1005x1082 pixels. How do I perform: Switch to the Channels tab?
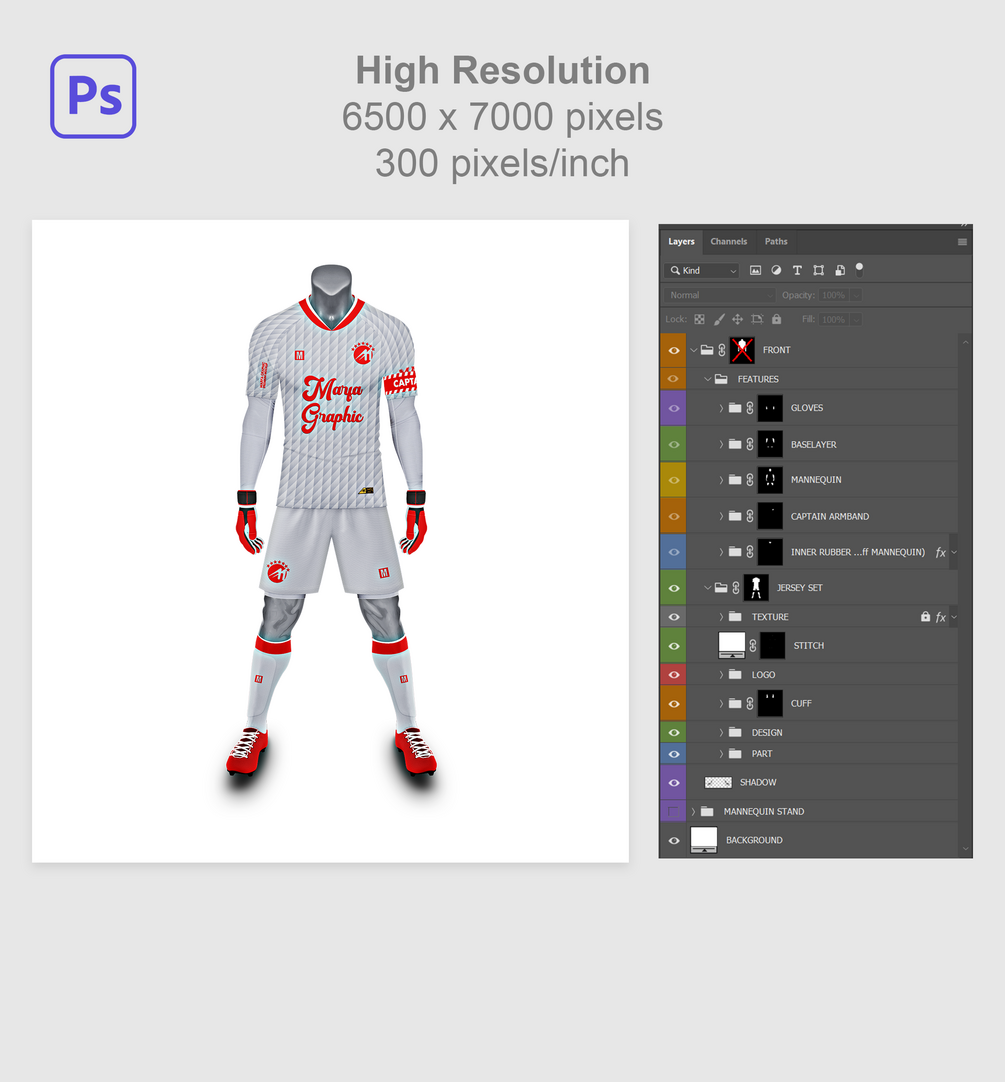coord(728,242)
